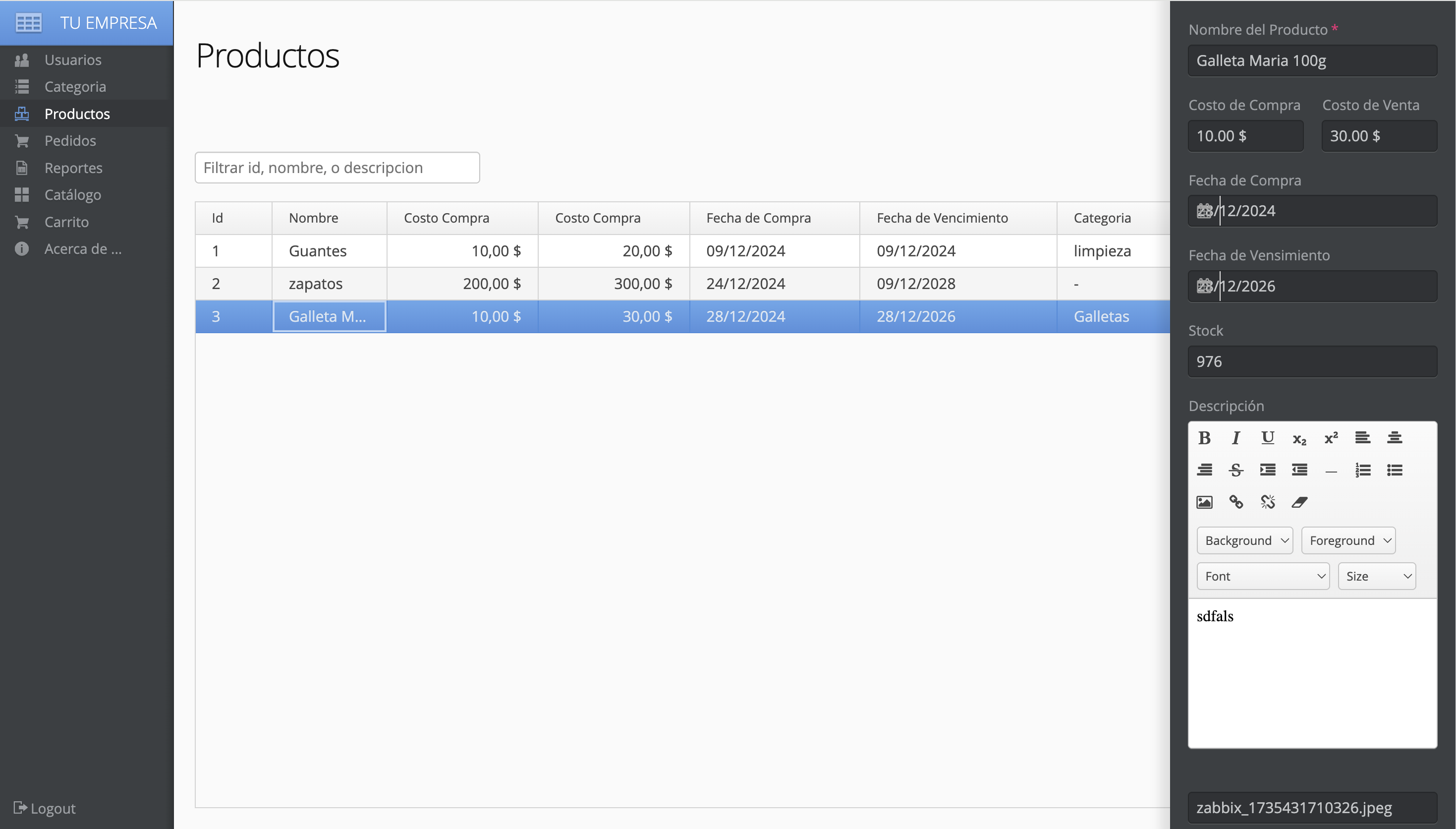
Task: Click the 200,00 $ cost cell
Action: pos(462,284)
